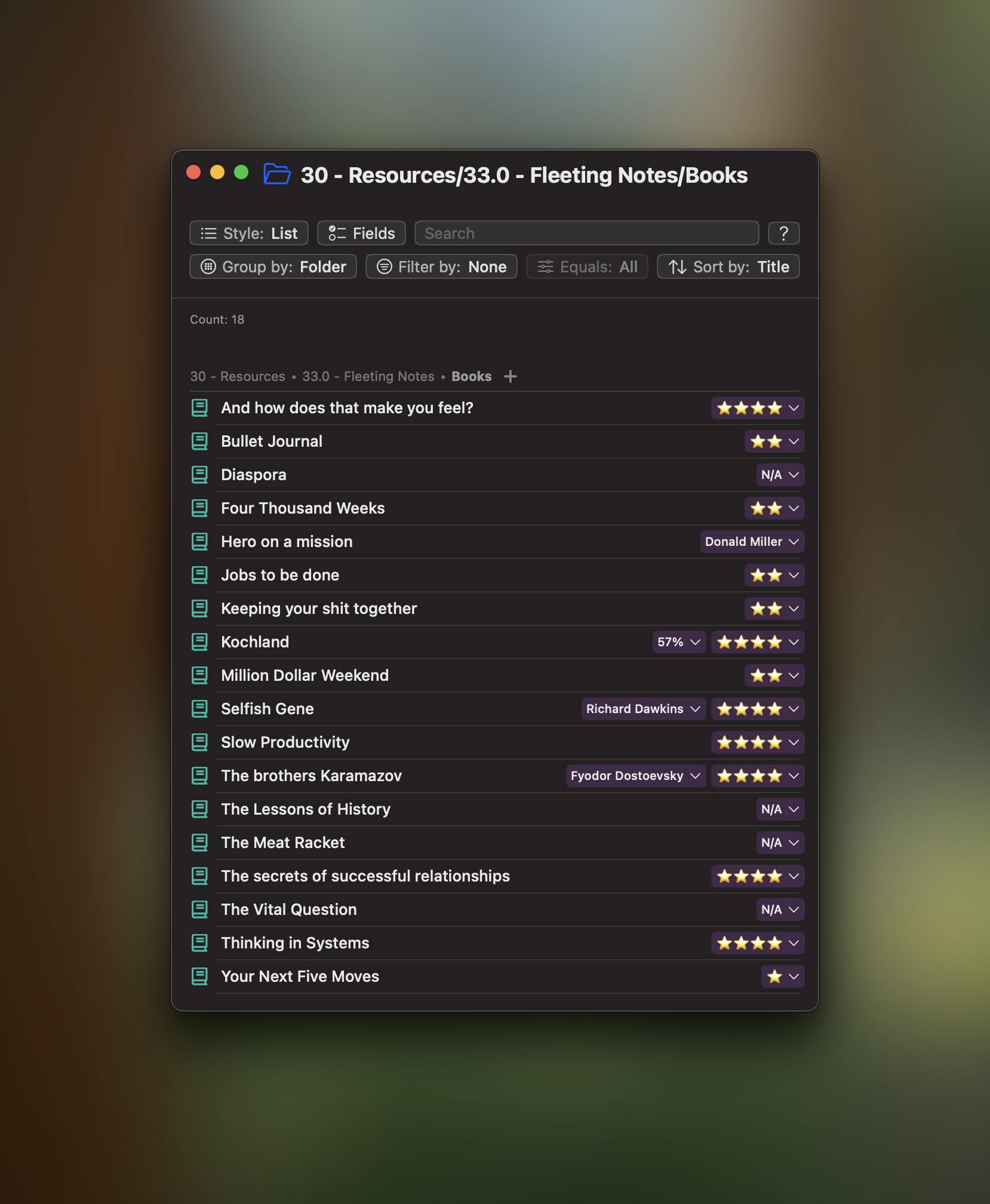Open the Group by: Folder menu
Viewport: 990px width, 1204px height.
pyautogui.click(x=273, y=266)
